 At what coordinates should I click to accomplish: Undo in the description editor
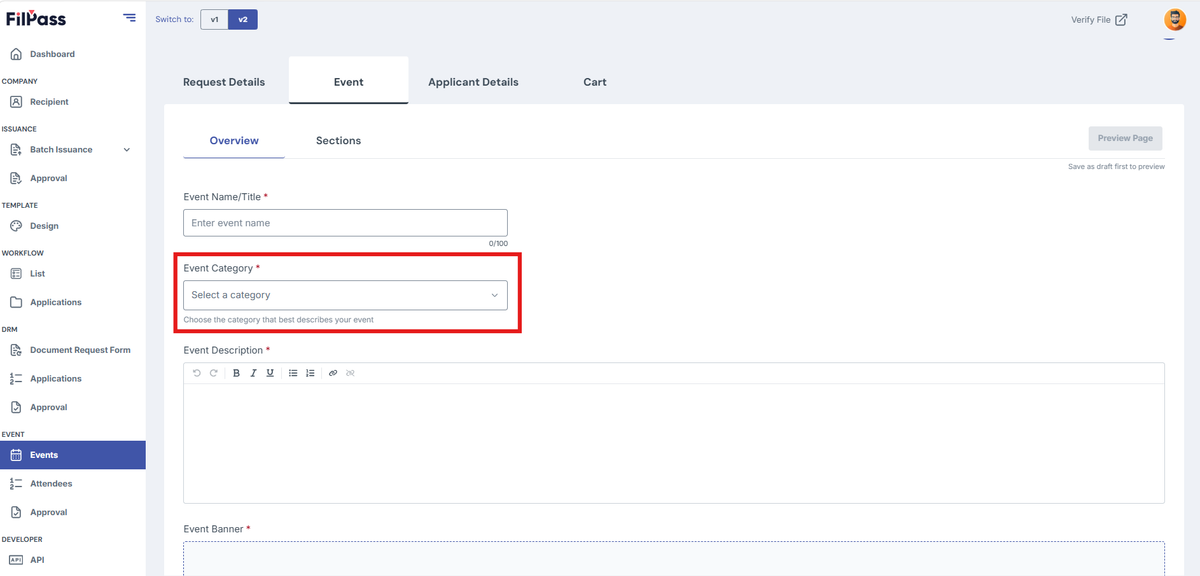(197, 373)
